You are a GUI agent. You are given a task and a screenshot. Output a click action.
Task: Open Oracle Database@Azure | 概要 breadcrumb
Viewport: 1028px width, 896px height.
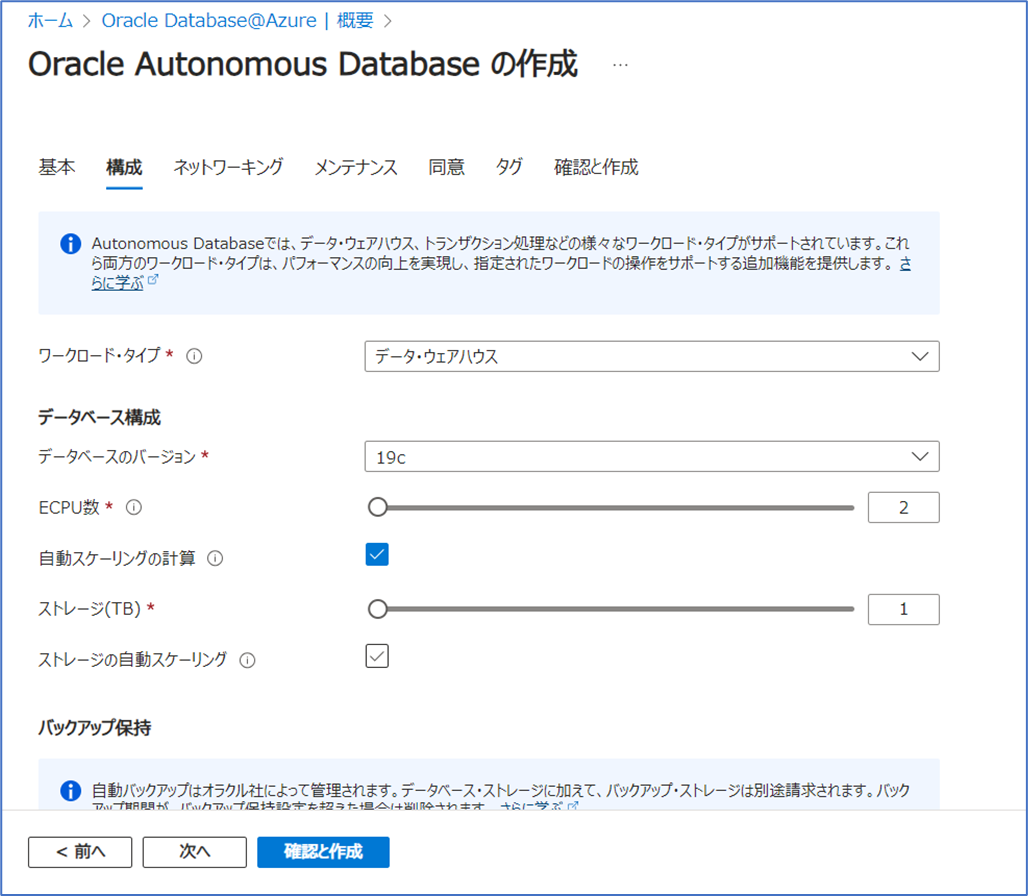[x=237, y=20]
